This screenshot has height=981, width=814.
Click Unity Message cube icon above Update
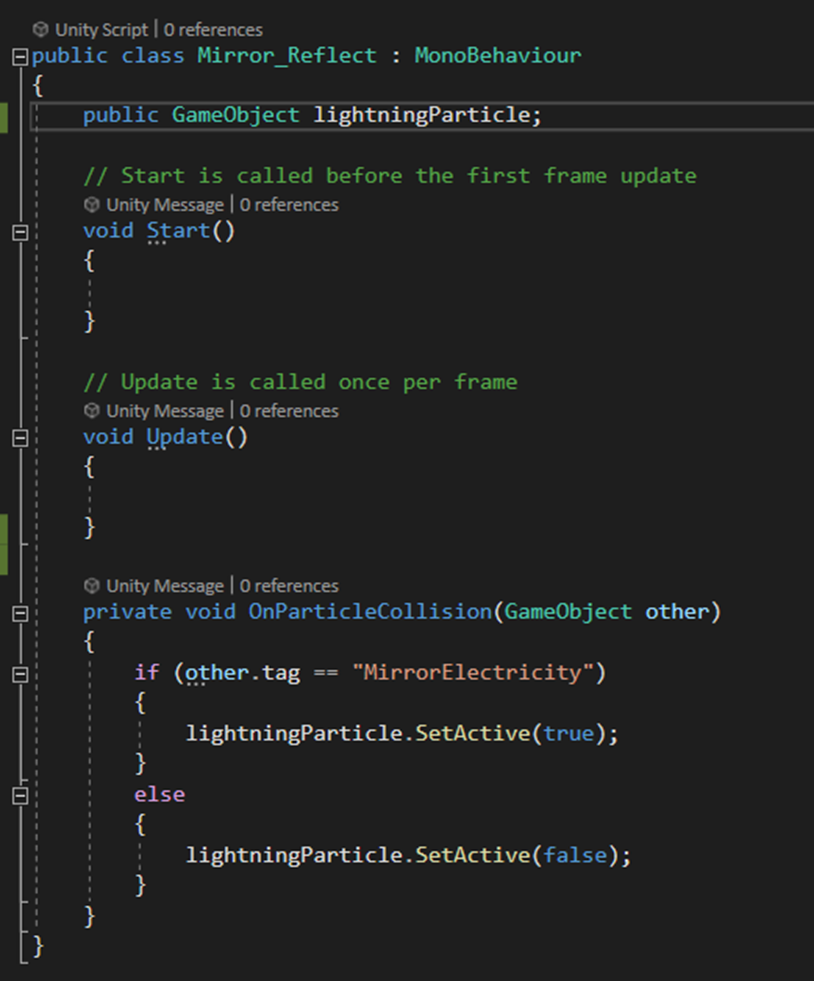coord(91,410)
